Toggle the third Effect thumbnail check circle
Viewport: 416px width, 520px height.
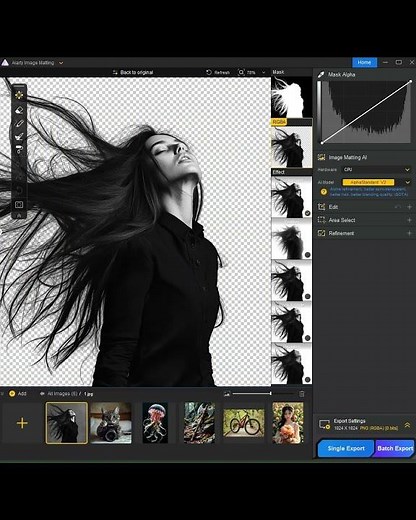[x=307, y=296]
